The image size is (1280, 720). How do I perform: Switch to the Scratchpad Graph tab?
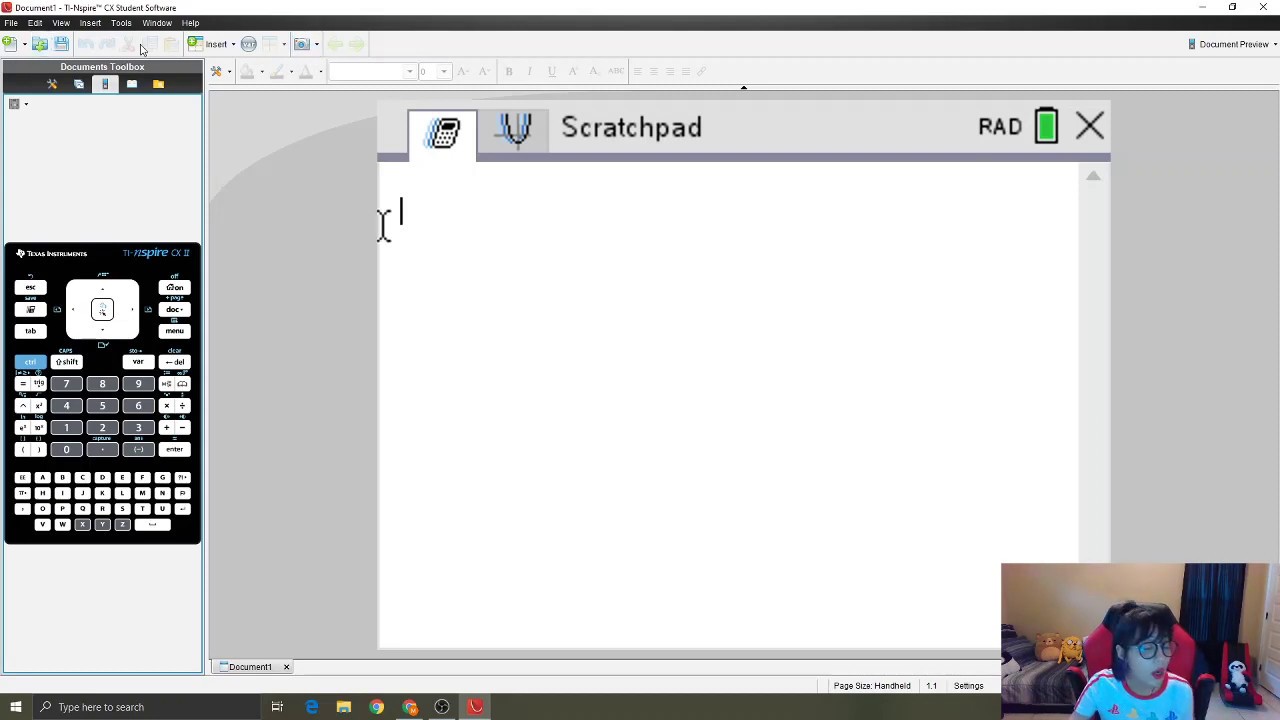(514, 130)
